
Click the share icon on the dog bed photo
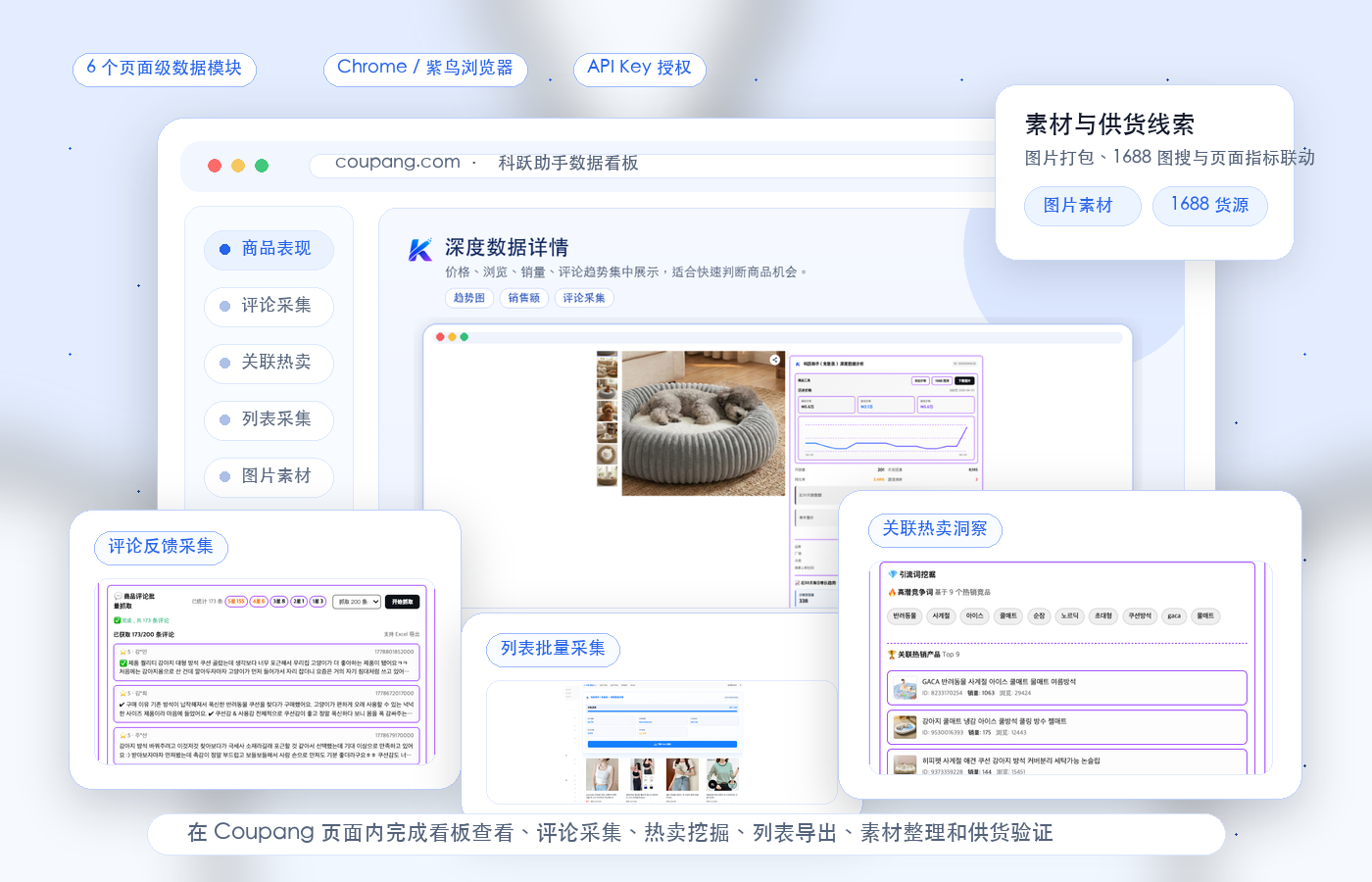click(774, 360)
